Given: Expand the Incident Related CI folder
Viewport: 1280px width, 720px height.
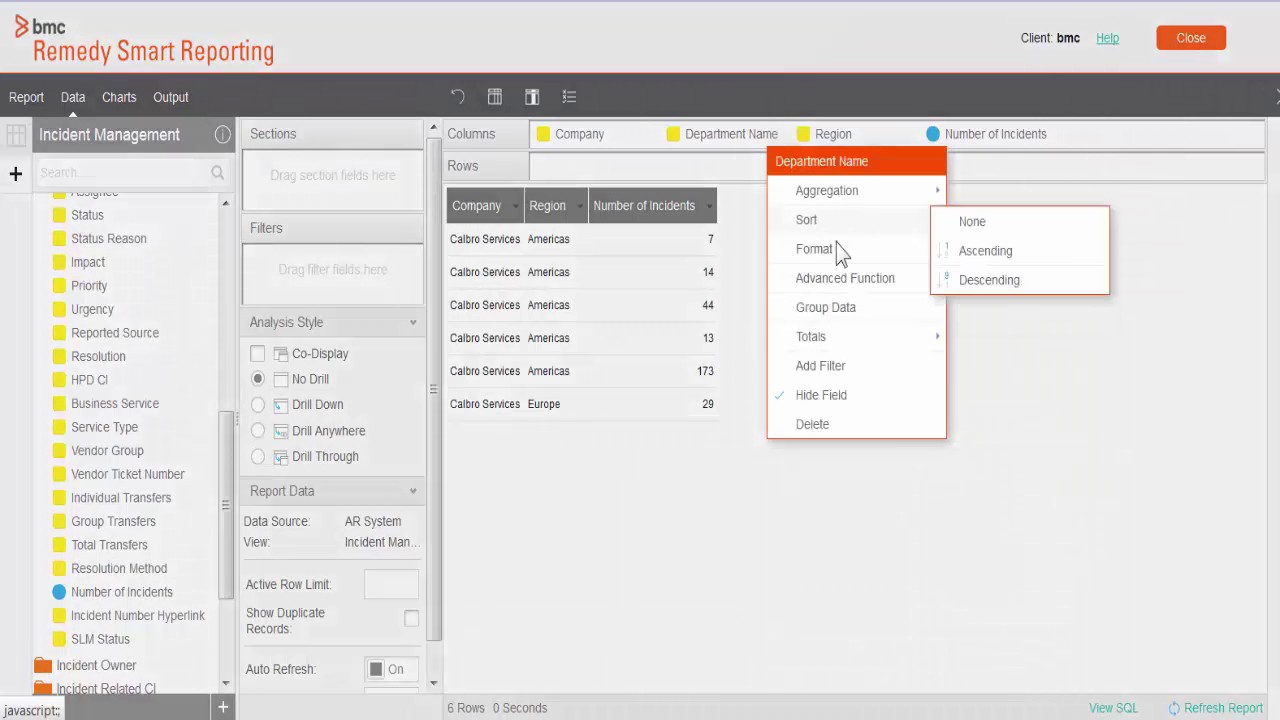Looking at the screenshot, I should point(106,689).
